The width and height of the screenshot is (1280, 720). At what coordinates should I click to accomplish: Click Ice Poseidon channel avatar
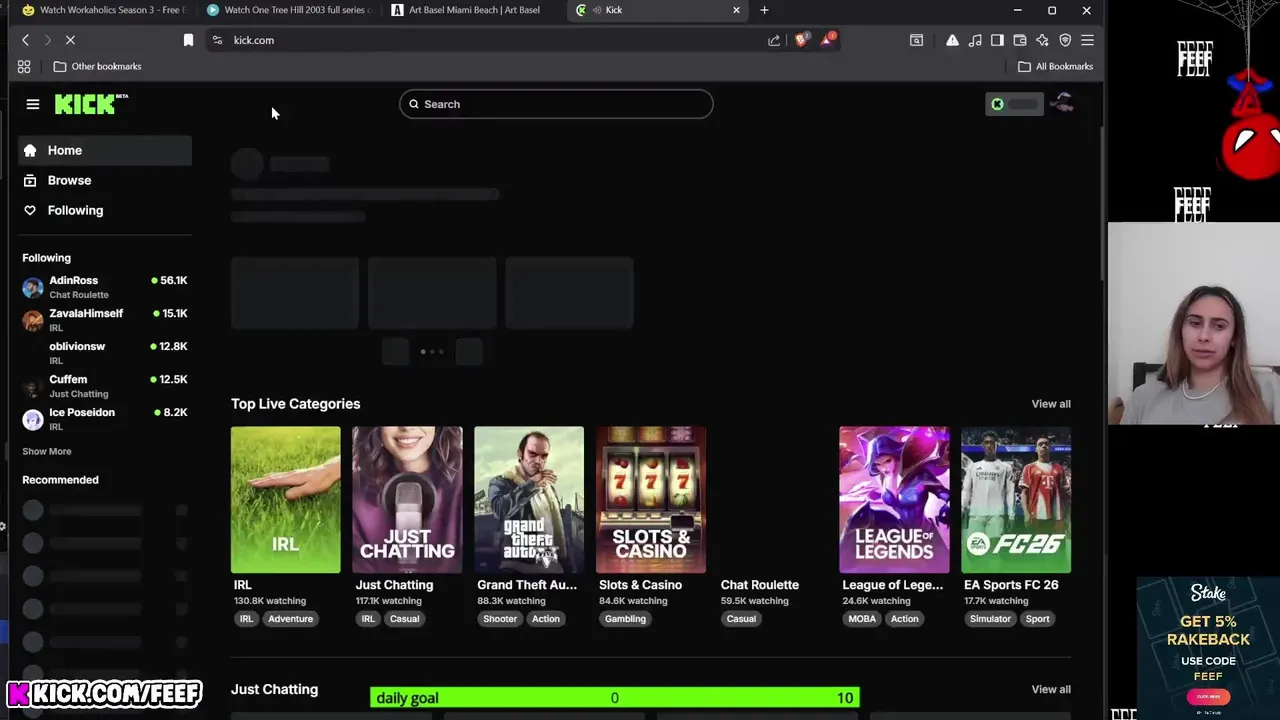click(33, 420)
